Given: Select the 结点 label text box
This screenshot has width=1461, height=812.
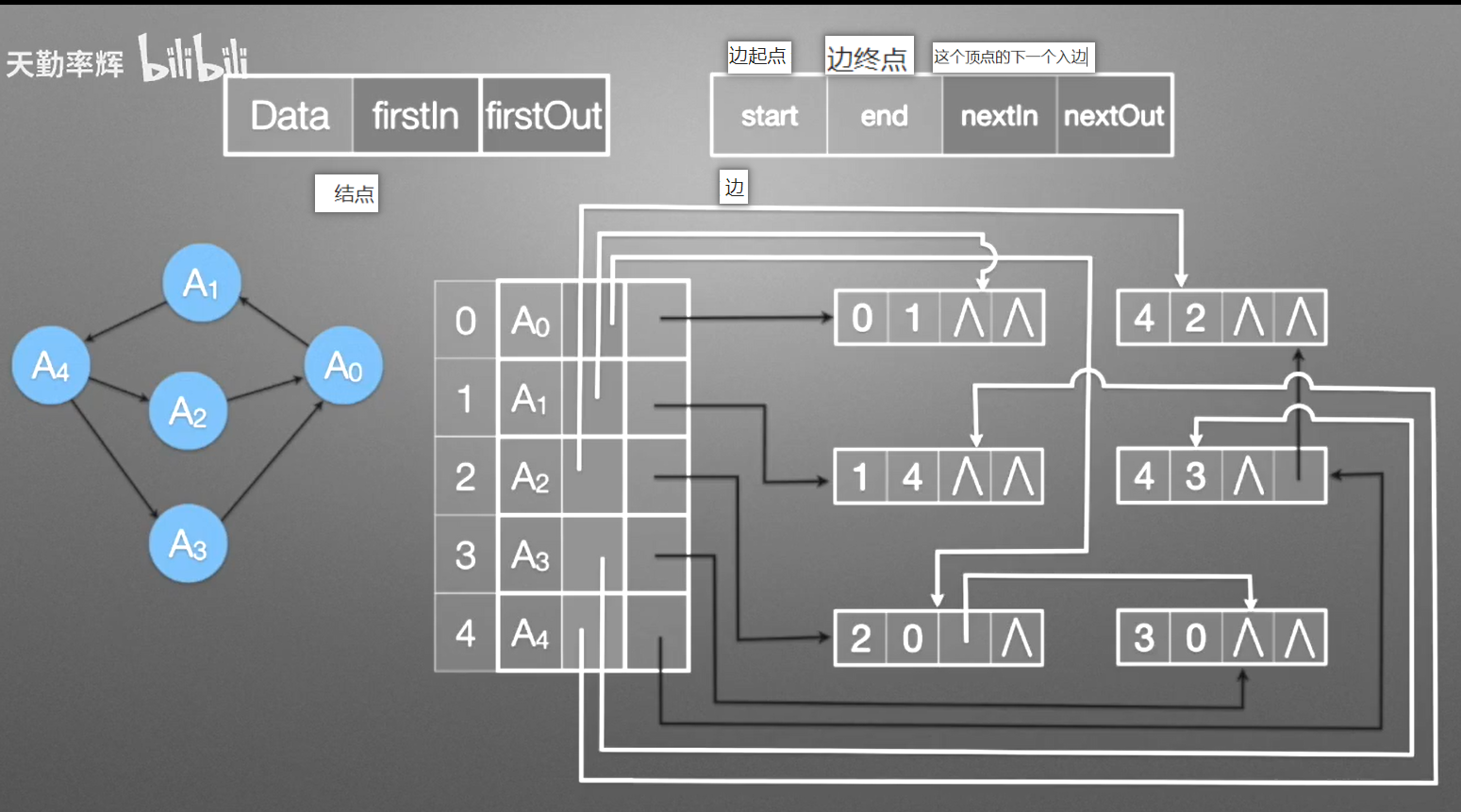Looking at the screenshot, I should pyautogui.click(x=346, y=193).
